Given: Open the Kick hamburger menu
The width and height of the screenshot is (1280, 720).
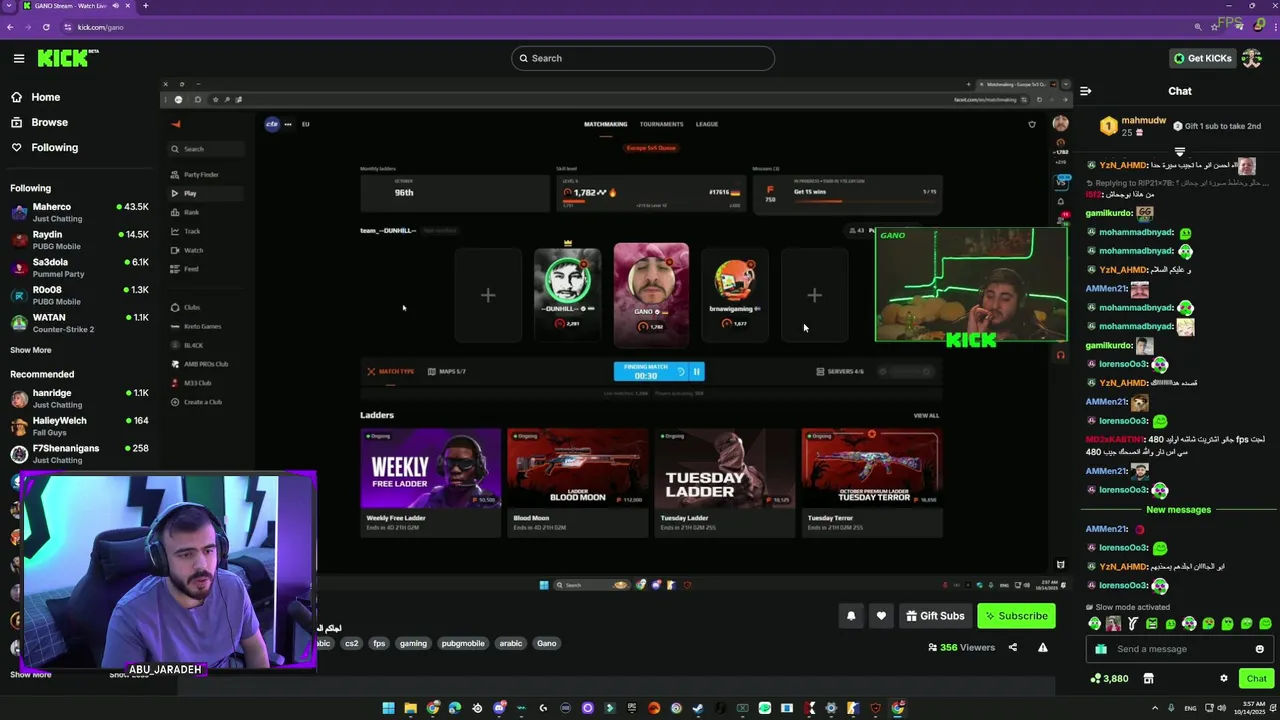Looking at the screenshot, I should [x=18, y=58].
